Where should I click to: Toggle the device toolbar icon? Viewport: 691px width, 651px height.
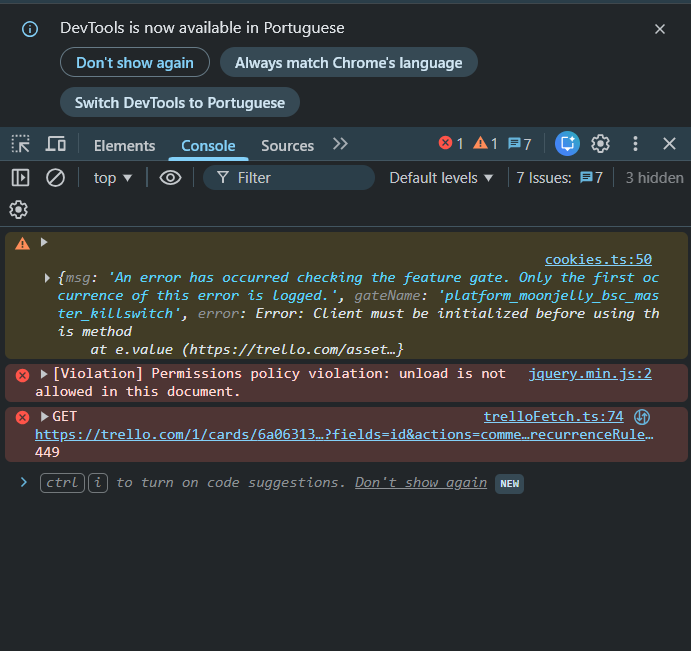tap(56, 144)
